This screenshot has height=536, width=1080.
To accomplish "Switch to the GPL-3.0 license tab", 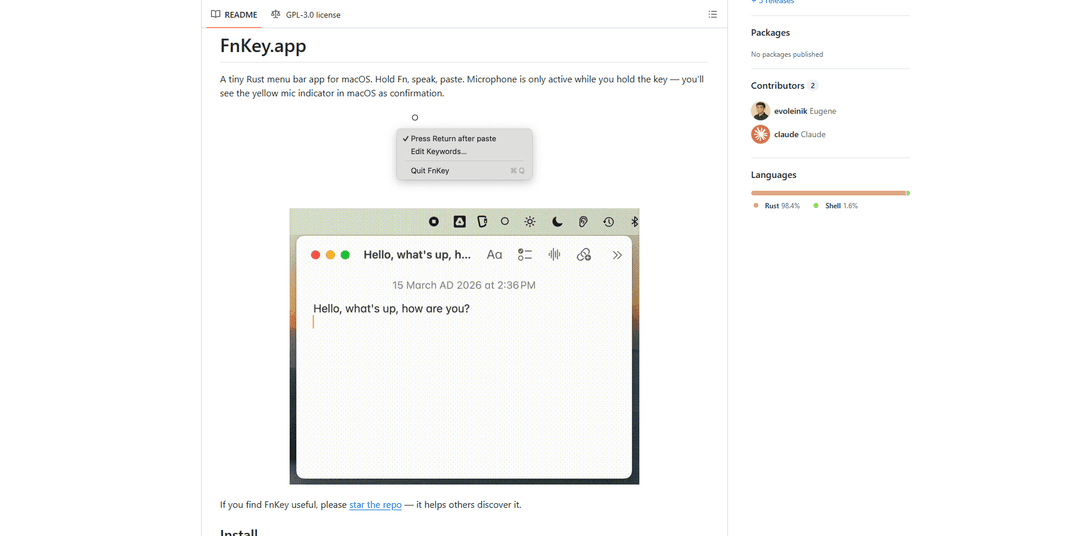I will point(306,15).
